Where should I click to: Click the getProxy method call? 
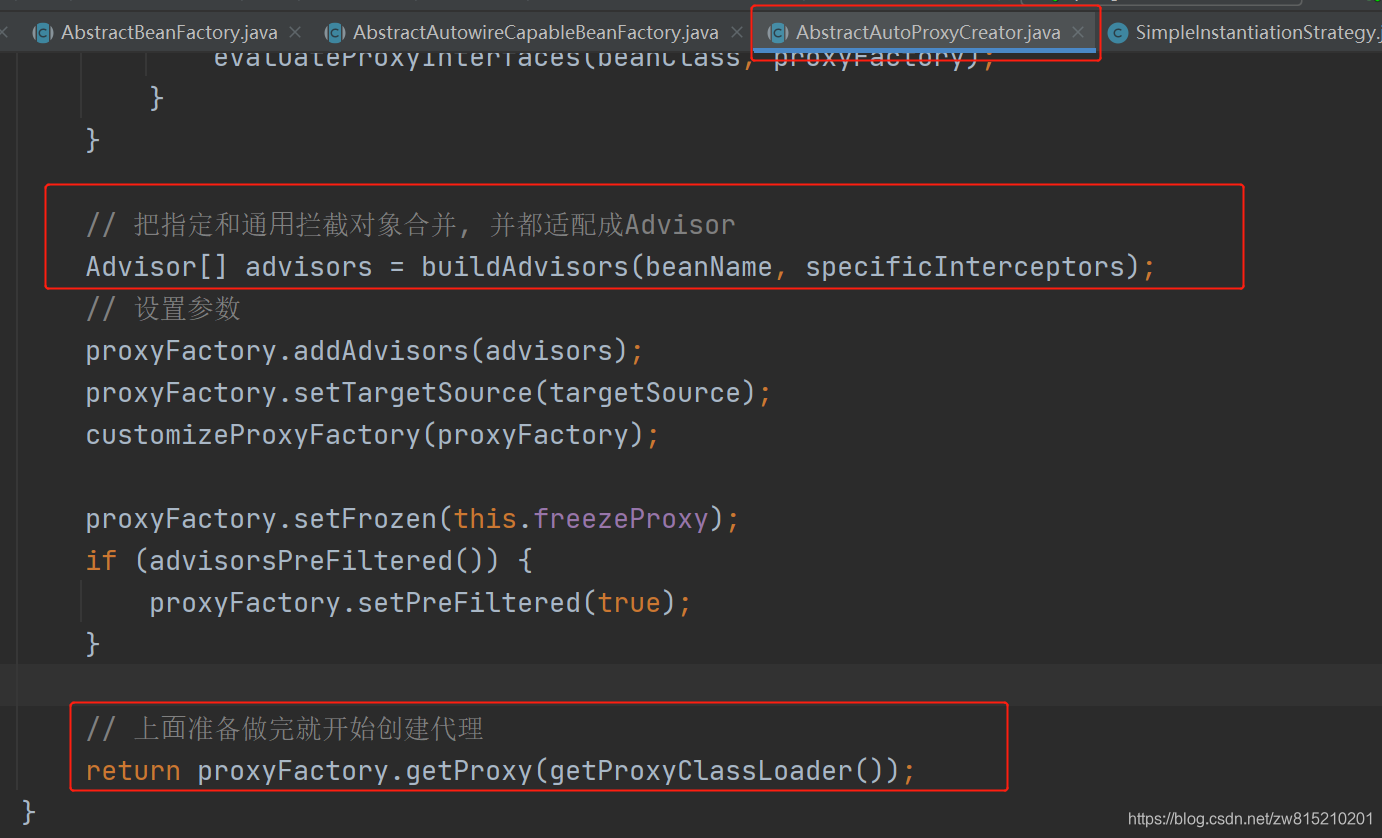click(x=468, y=771)
